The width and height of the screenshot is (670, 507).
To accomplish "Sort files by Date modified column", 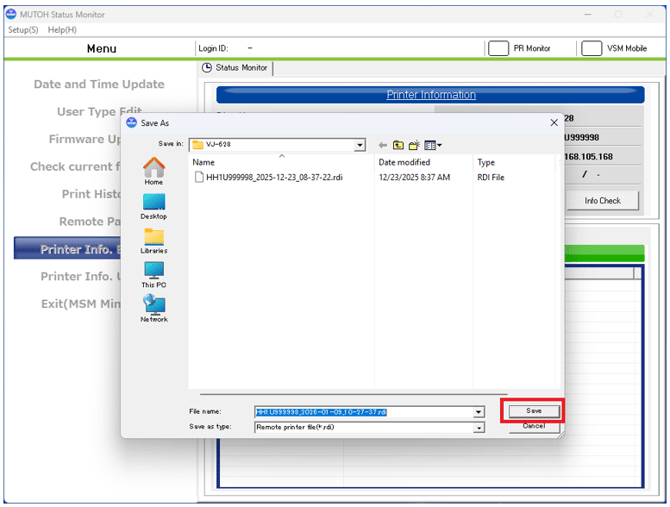I will pyautogui.click(x=405, y=162).
